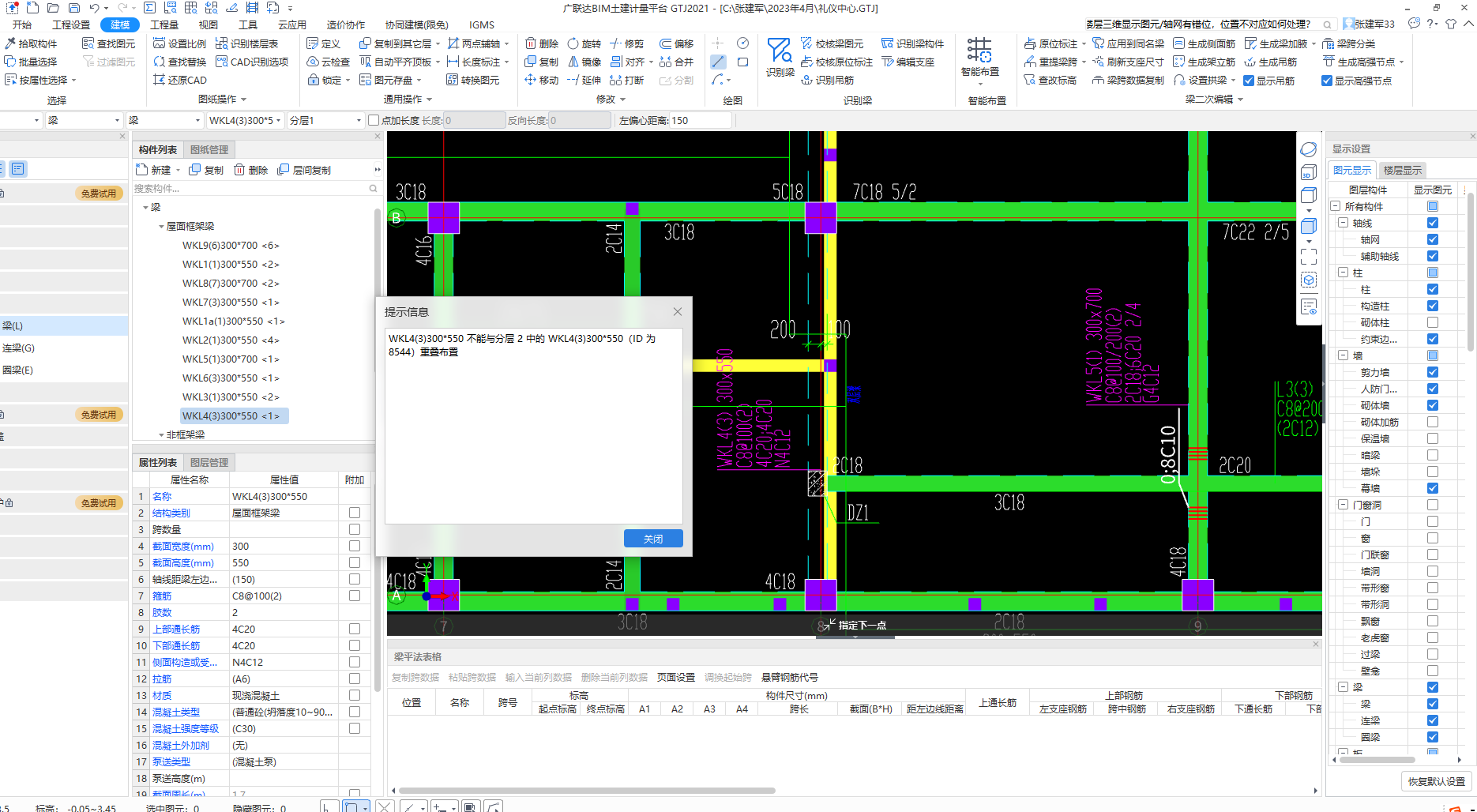Click the 还原CAD restore tool

(x=179, y=80)
